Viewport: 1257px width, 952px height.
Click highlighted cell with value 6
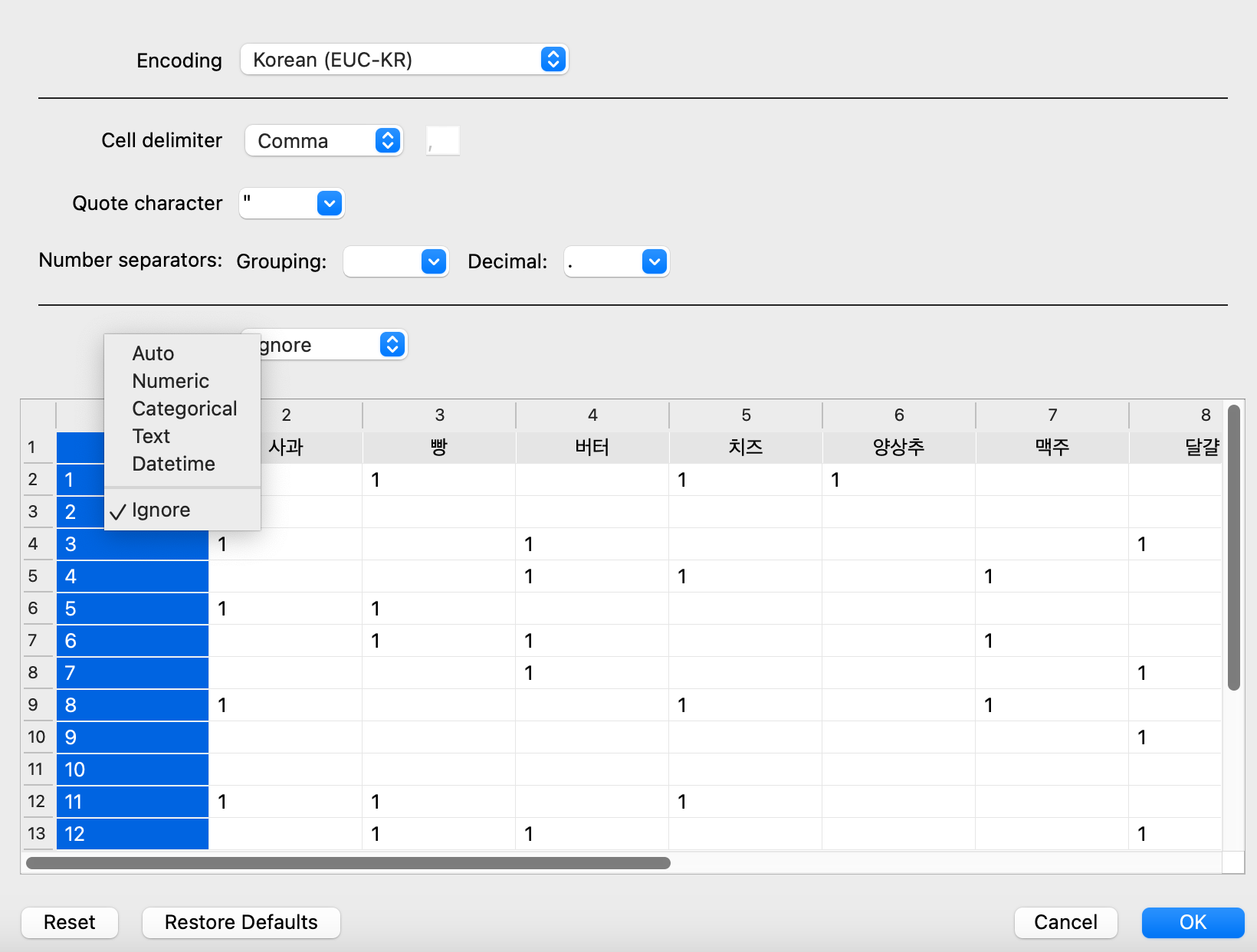(133, 640)
